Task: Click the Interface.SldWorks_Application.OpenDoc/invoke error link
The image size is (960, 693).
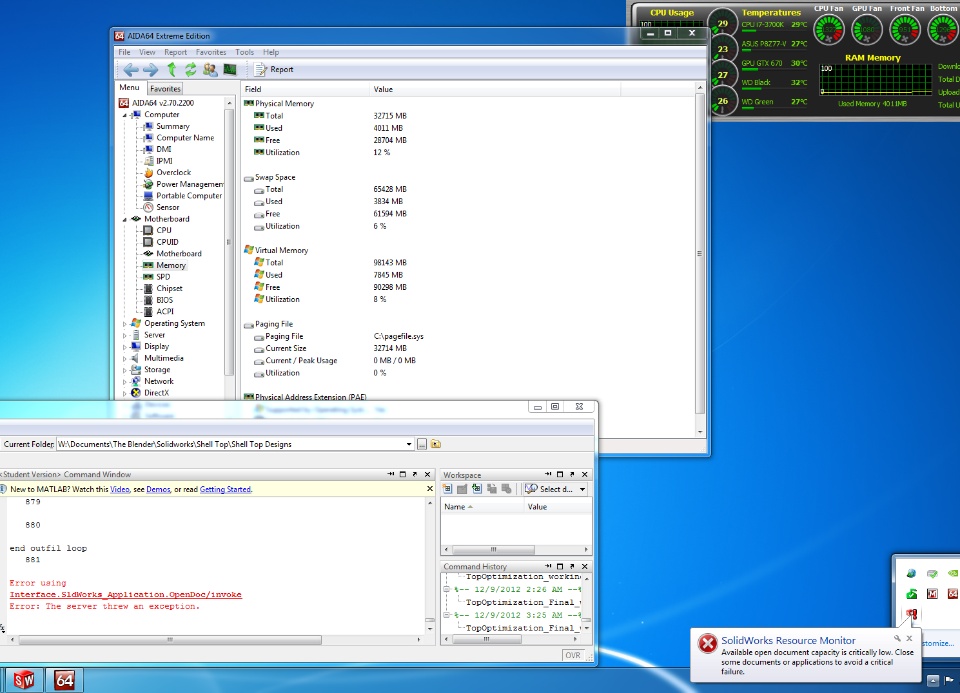Action: 126,594
